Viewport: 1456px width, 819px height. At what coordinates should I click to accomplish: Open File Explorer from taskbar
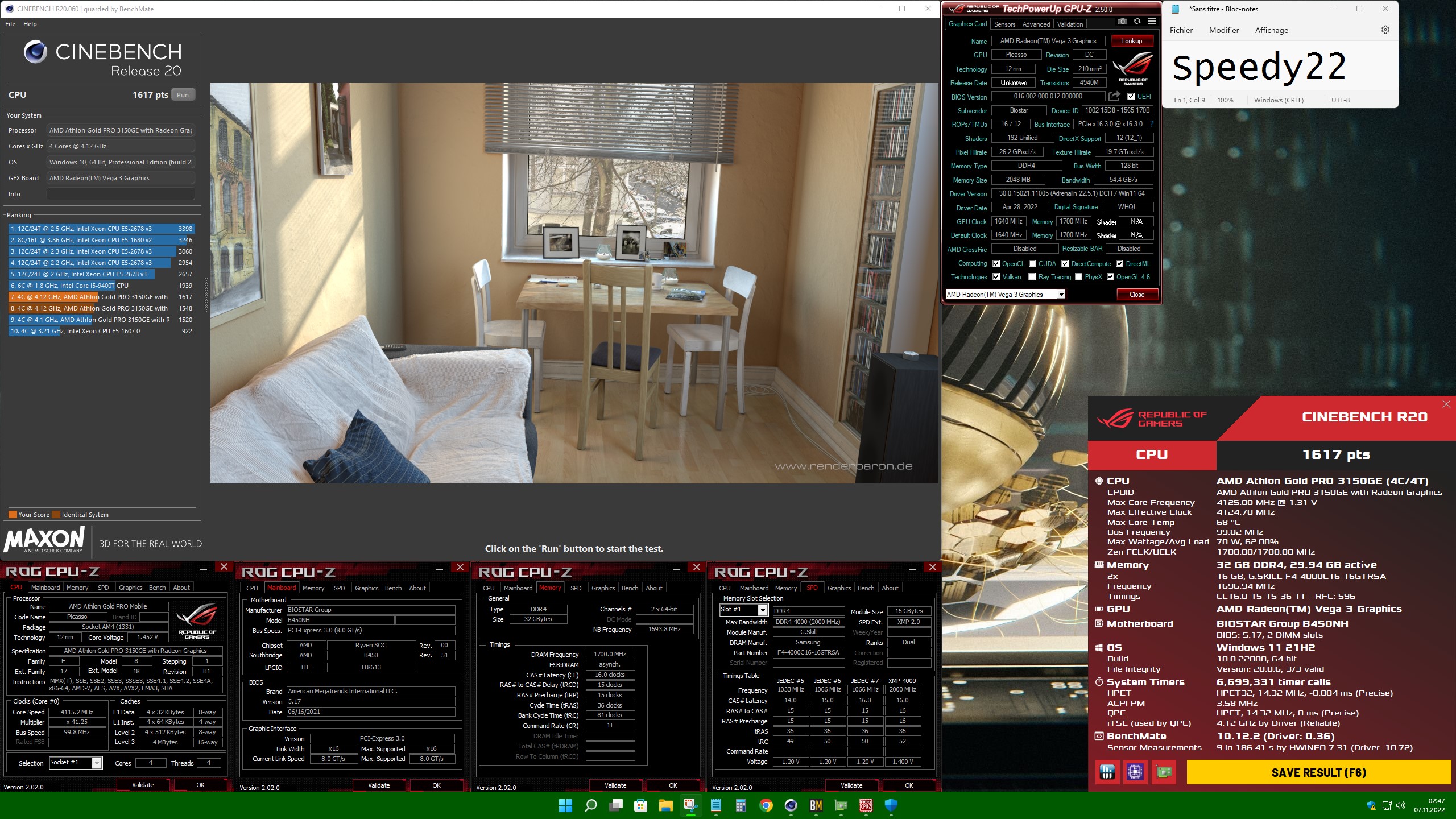(x=666, y=805)
